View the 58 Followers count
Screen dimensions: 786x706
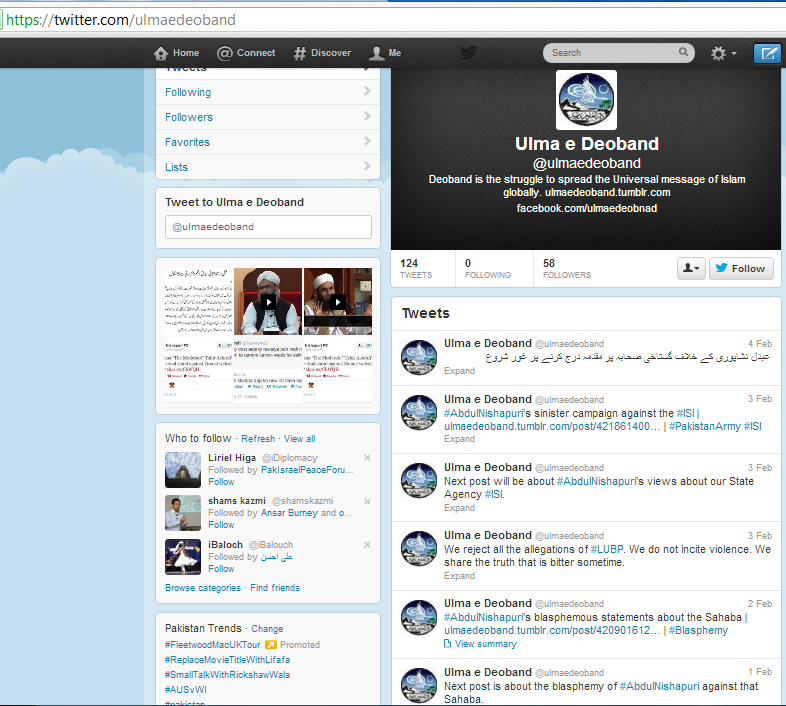tap(567, 268)
